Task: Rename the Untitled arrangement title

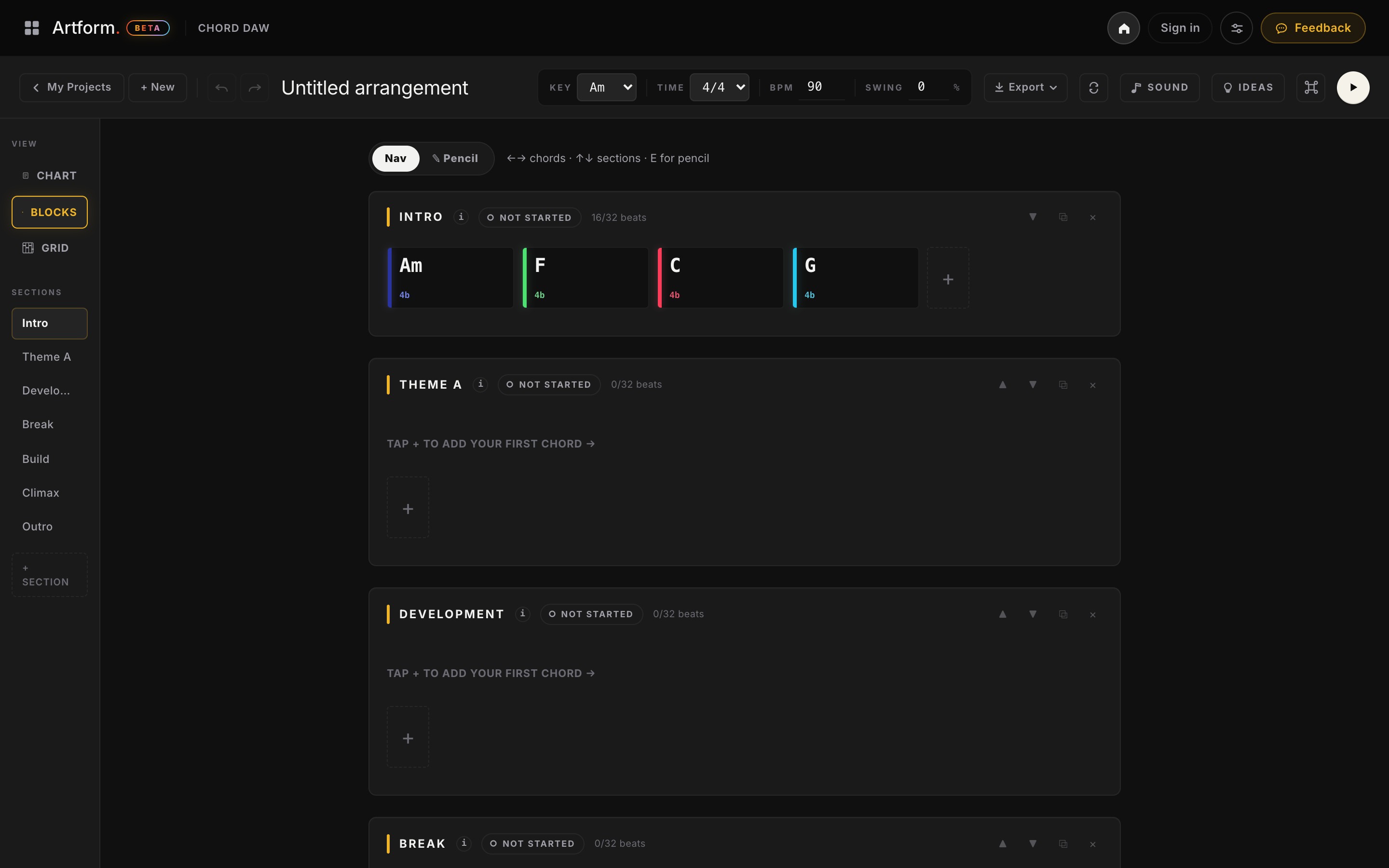Action: point(374,87)
